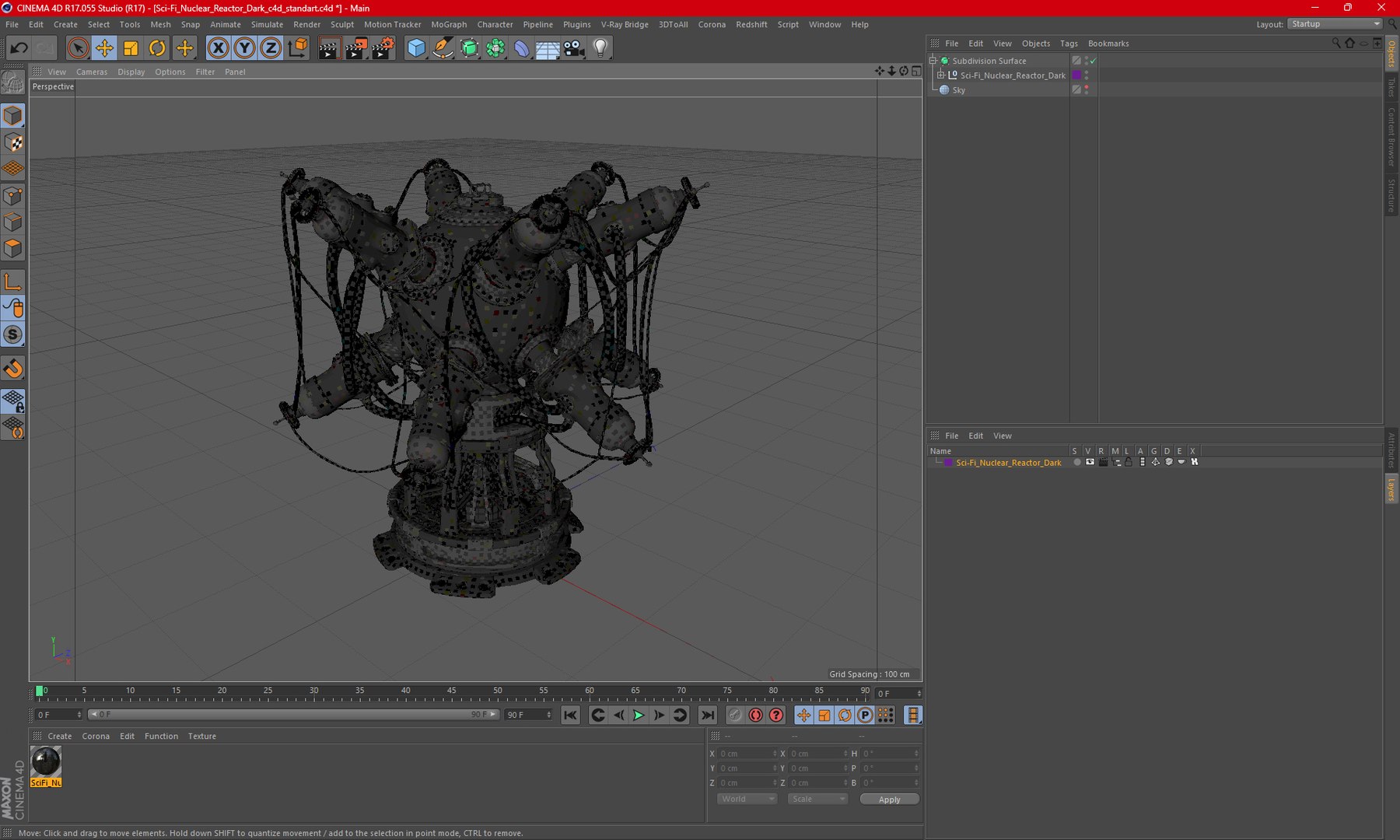
Task: Click the light bulb Light object icon
Action: (x=600, y=48)
